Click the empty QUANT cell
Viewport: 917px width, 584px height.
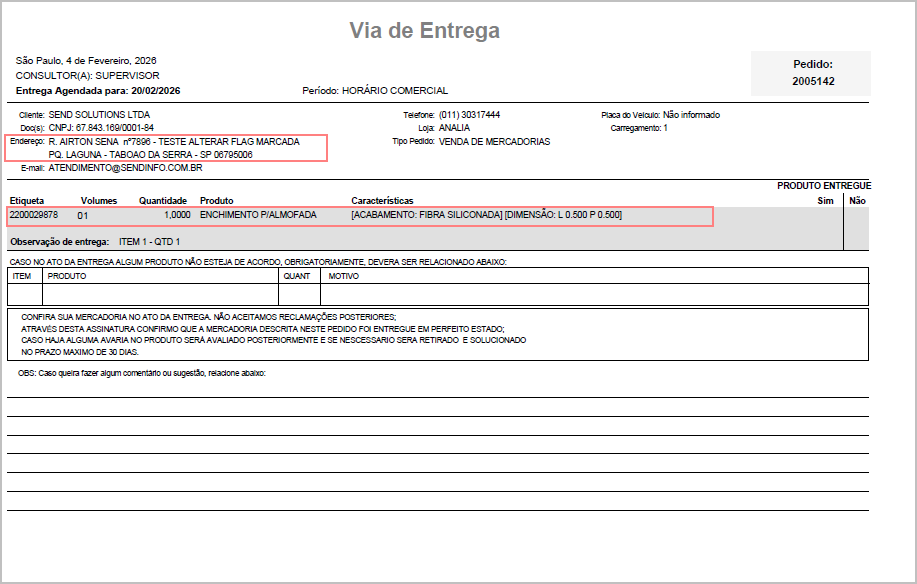coord(299,294)
